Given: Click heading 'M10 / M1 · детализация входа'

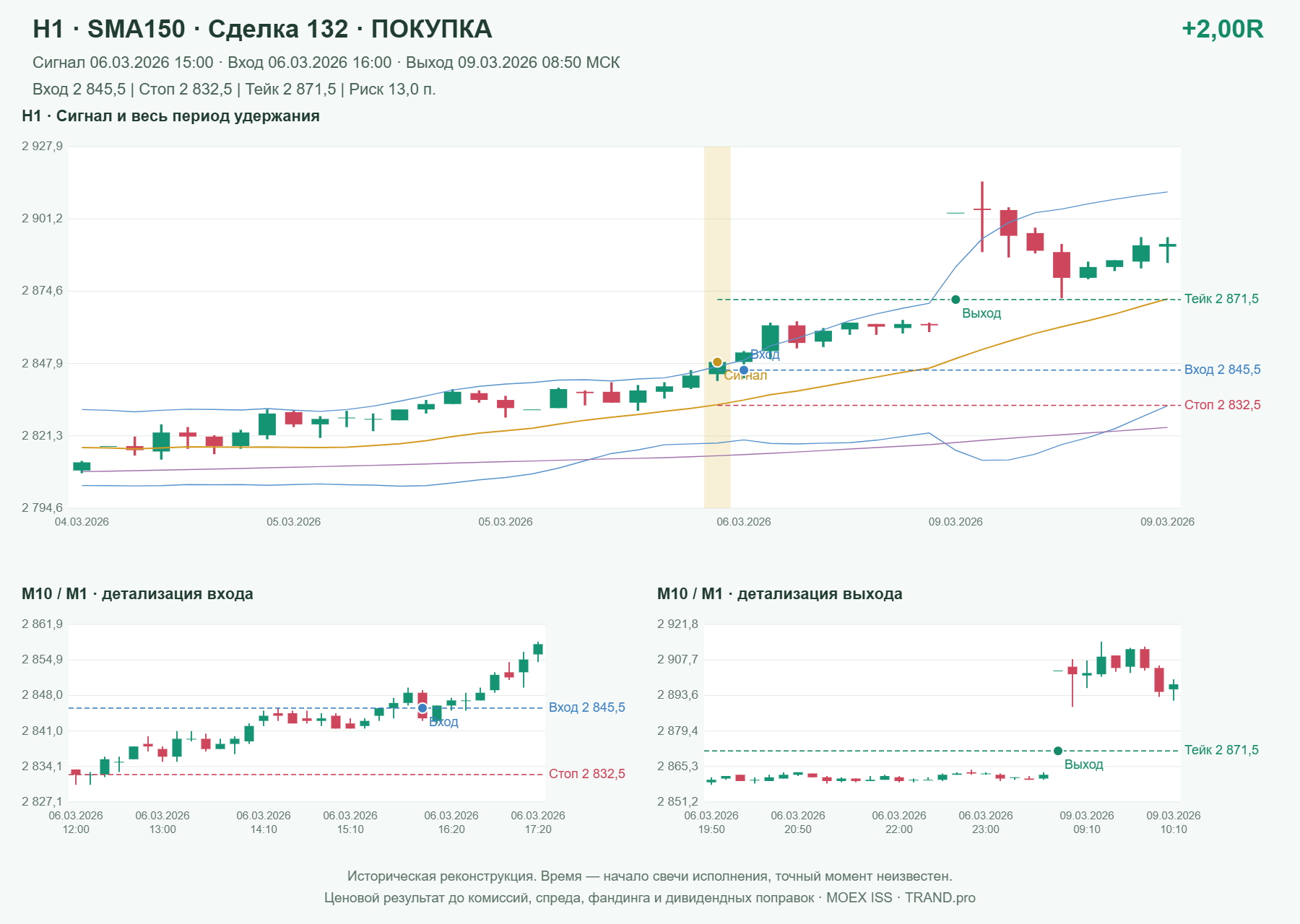Looking at the screenshot, I should (x=137, y=594).
